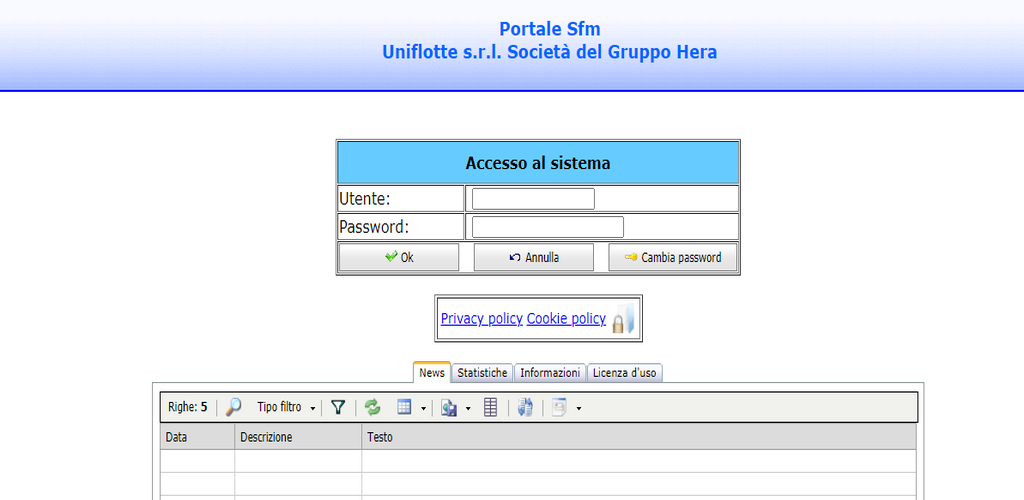Sort by the Descrizione column header
The width and height of the screenshot is (1024, 500).
click(298, 437)
